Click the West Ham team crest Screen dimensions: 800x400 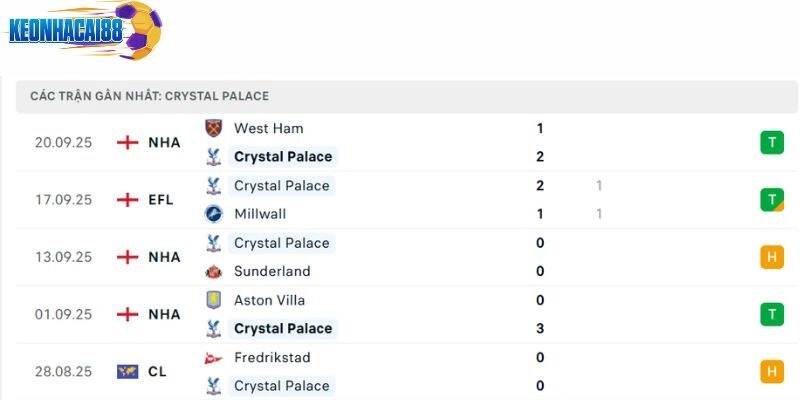pyautogui.click(x=212, y=128)
